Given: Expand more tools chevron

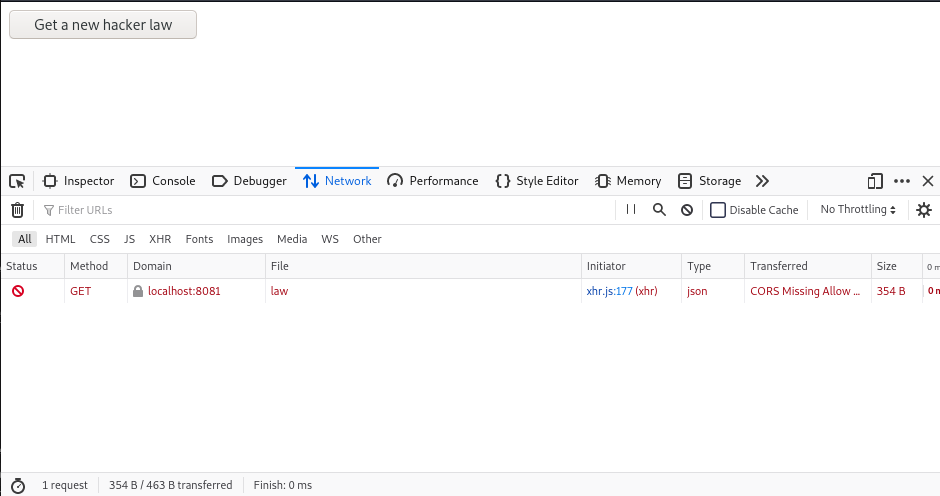Looking at the screenshot, I should (762, 181).
